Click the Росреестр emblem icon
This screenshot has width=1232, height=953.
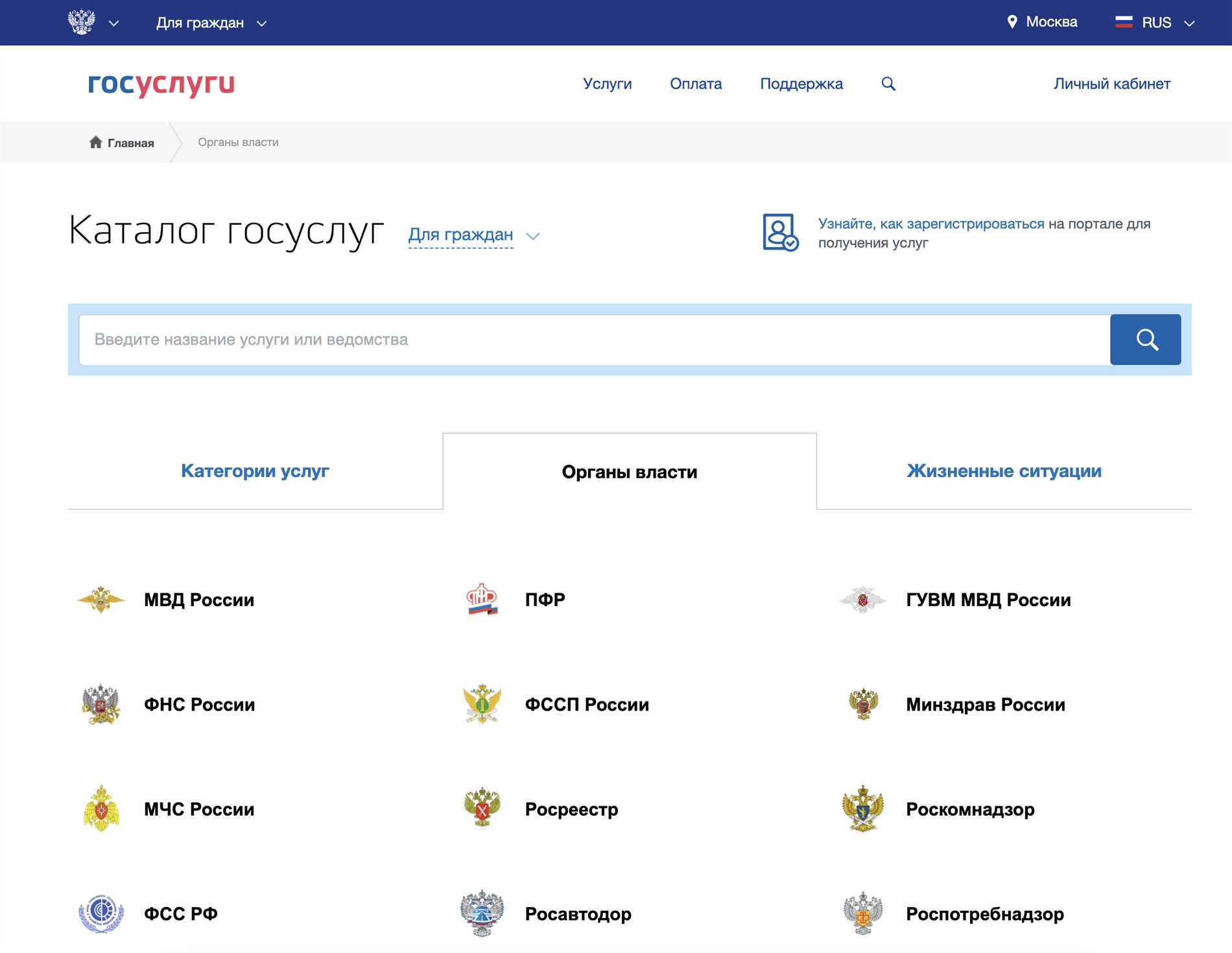point(482,808)
